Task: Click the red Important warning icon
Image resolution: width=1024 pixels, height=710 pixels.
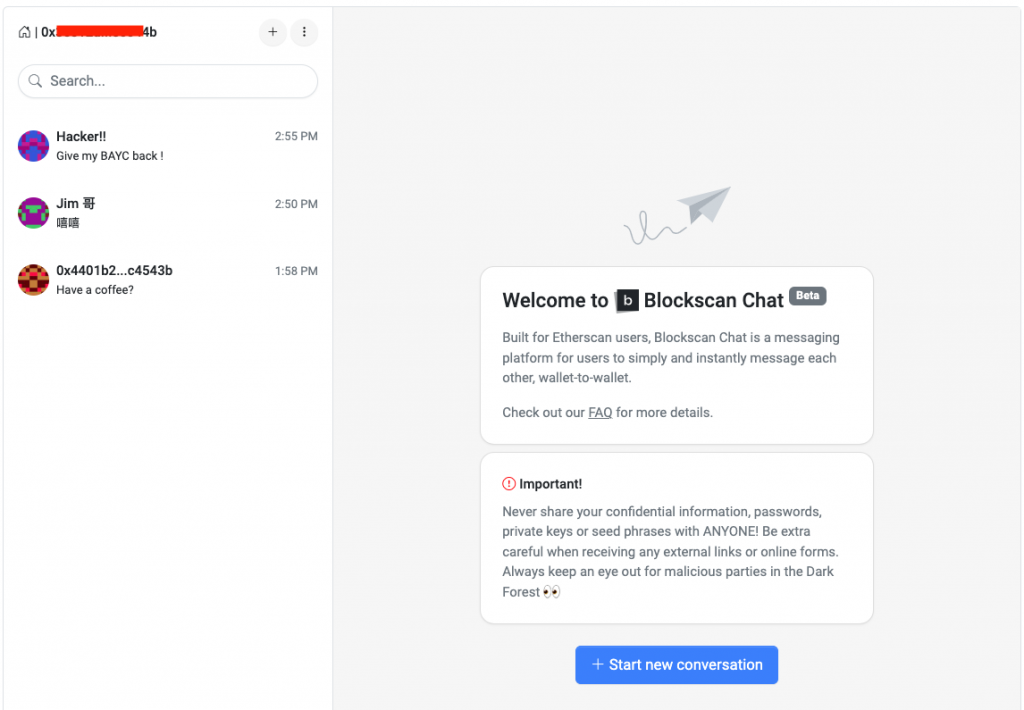Action: [x=509, y=484]
